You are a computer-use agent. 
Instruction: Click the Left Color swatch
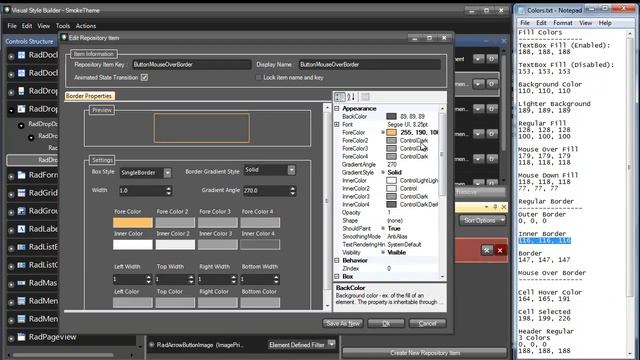133,302
